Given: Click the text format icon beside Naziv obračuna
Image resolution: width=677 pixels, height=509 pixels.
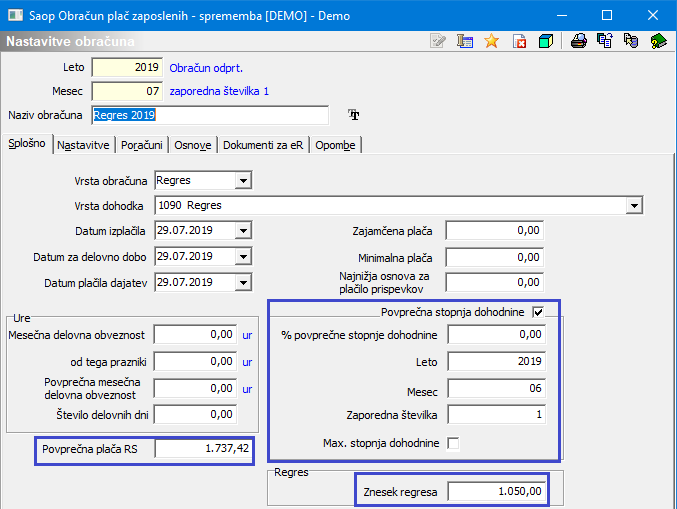Looking at the screenshot, I should click(353, 115).
